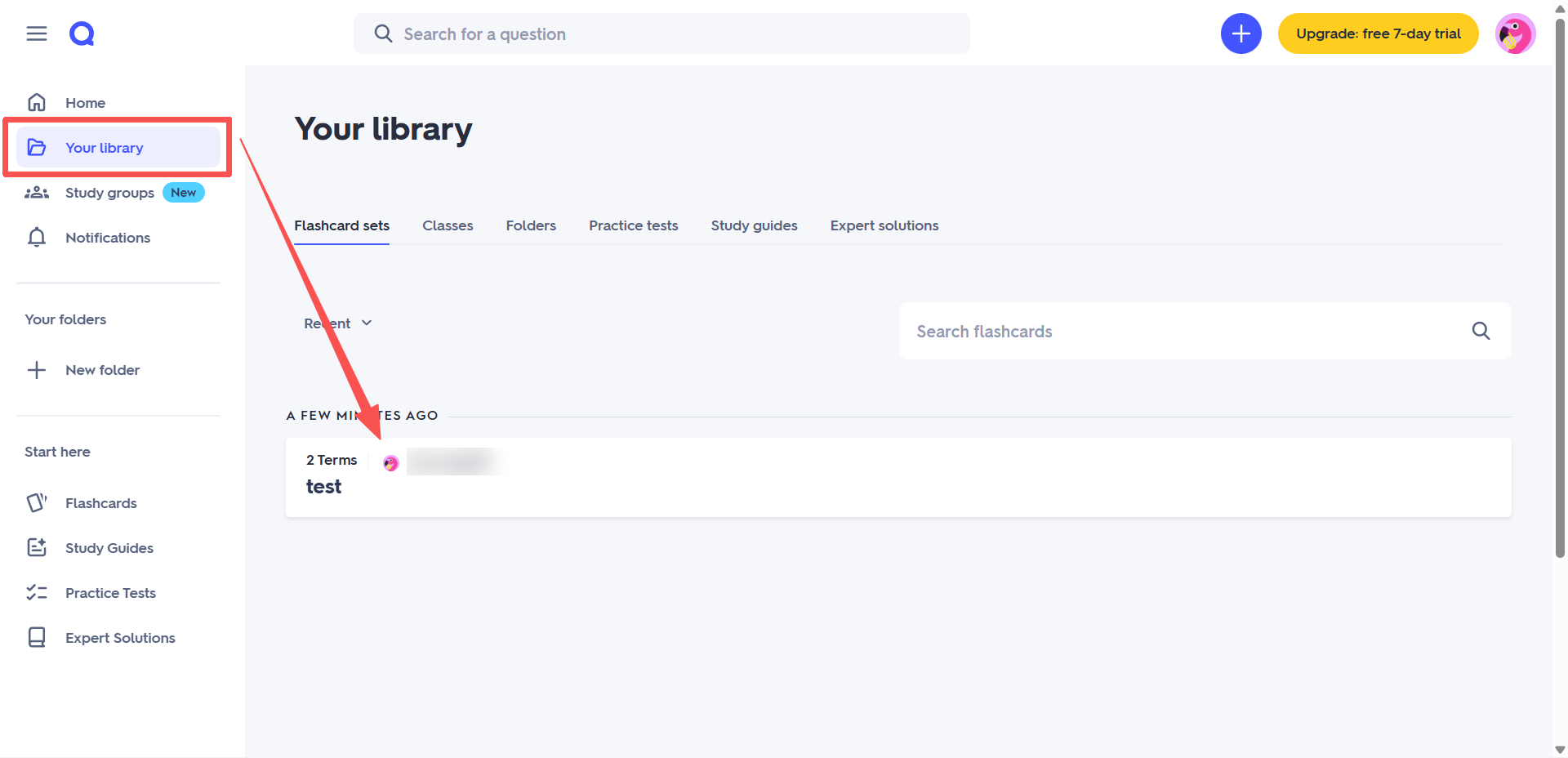Switch to the Practice tests tab
The width and height of the screenshot is (1568, 758).
(634, 225)
